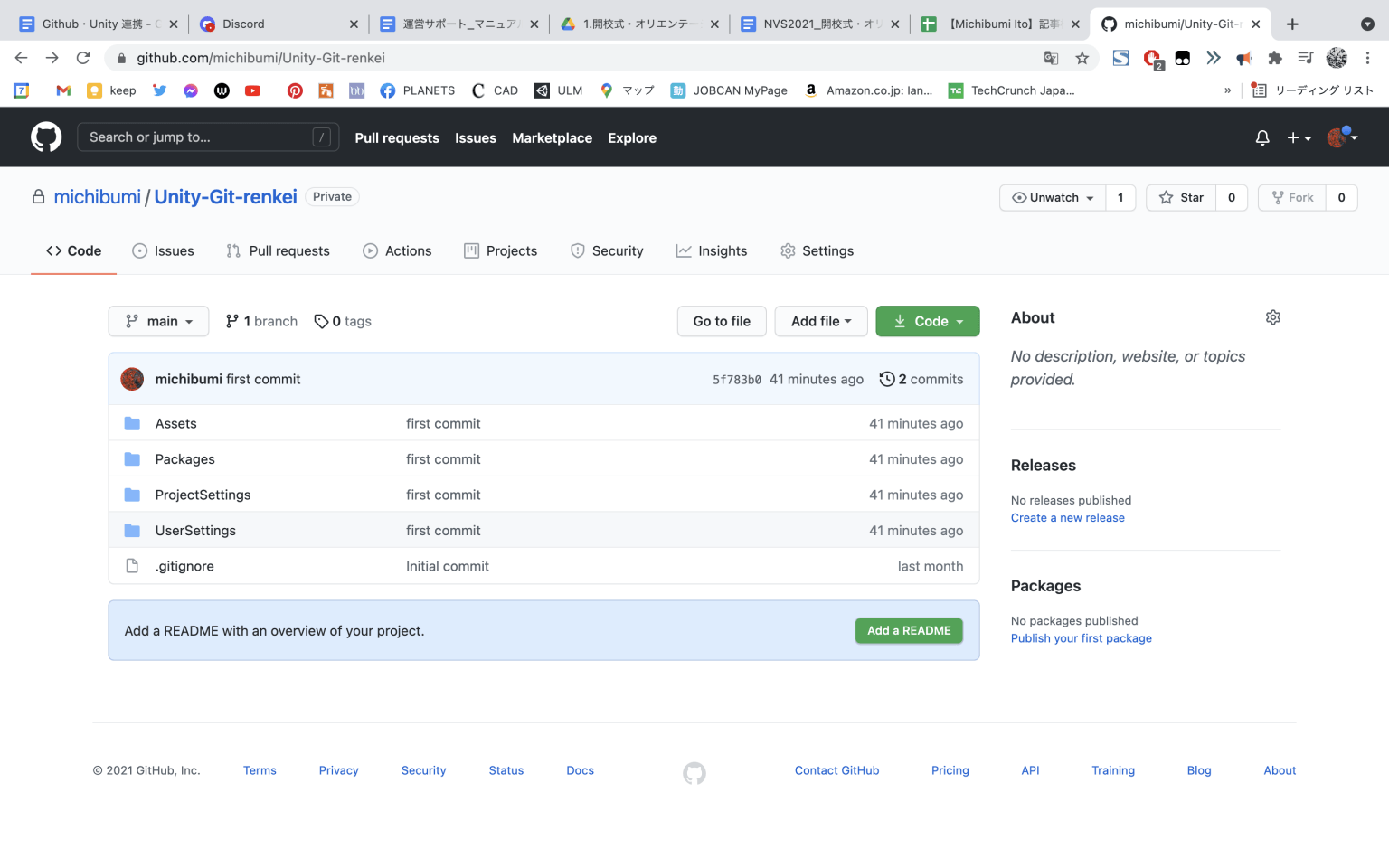The width and height of the screenshot is (1389, 868).
Task: Open the Create a new release link
Action: point(1067,517)
